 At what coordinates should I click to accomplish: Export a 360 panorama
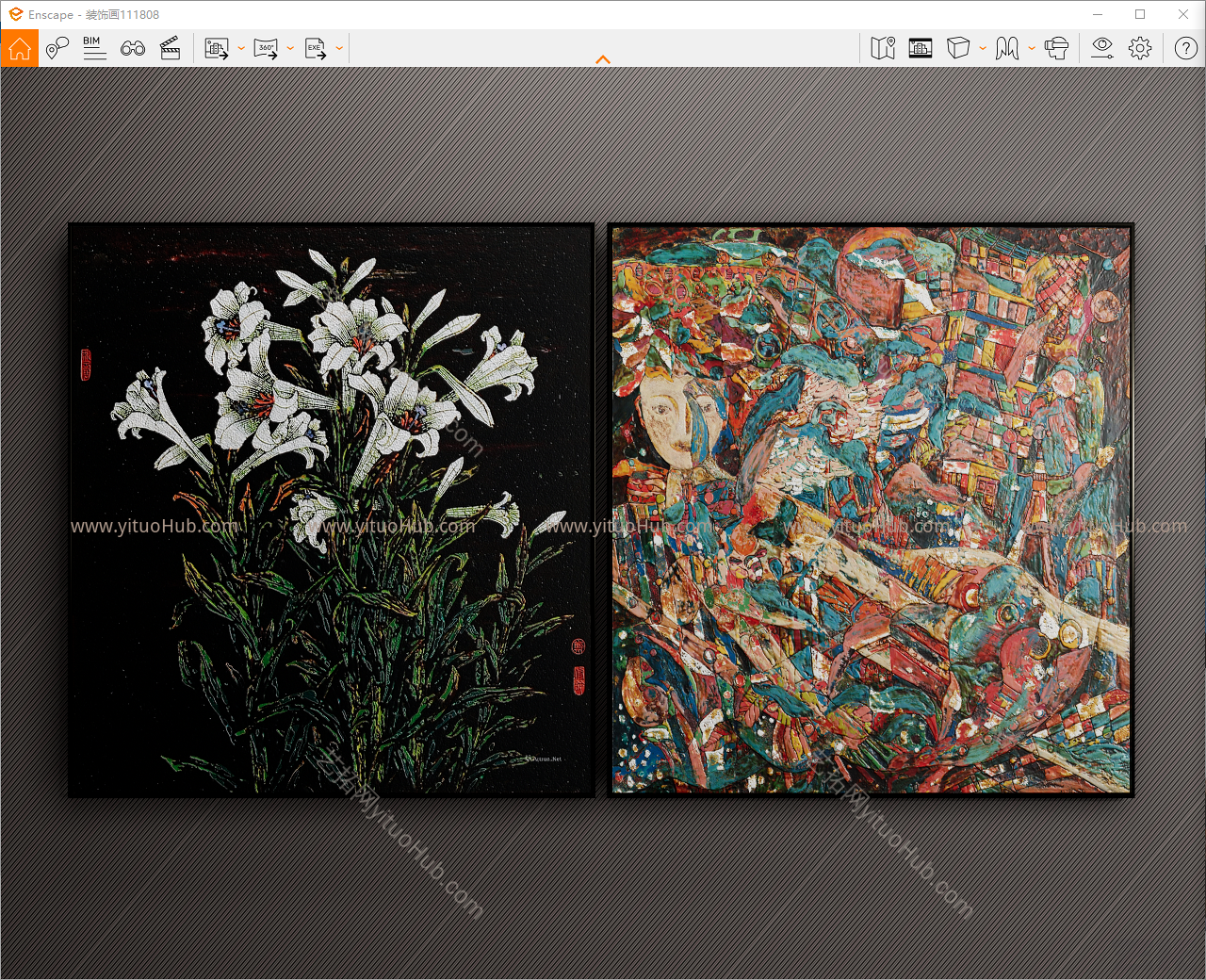point(267,48)
